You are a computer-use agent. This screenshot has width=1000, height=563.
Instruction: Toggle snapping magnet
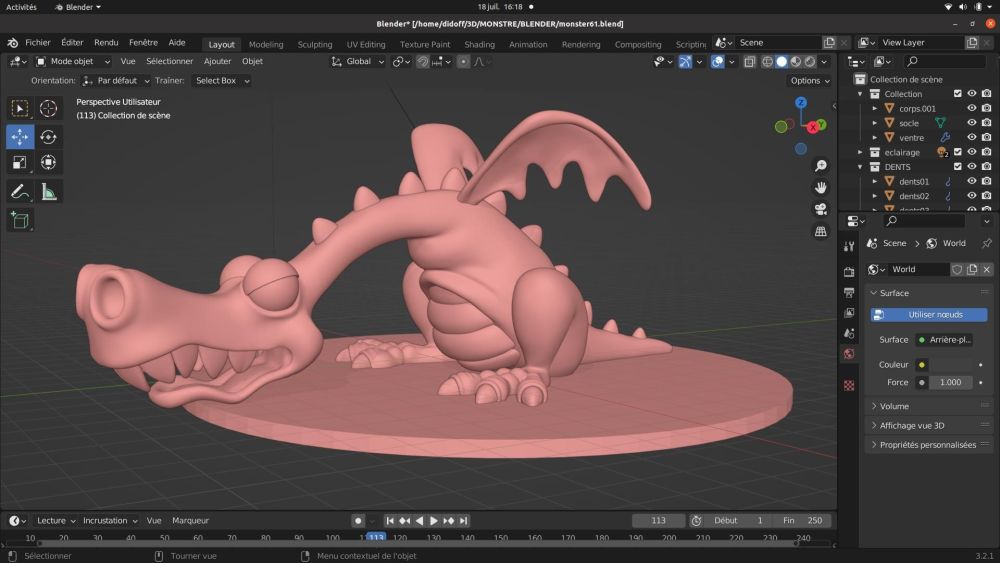coord(422,62)
